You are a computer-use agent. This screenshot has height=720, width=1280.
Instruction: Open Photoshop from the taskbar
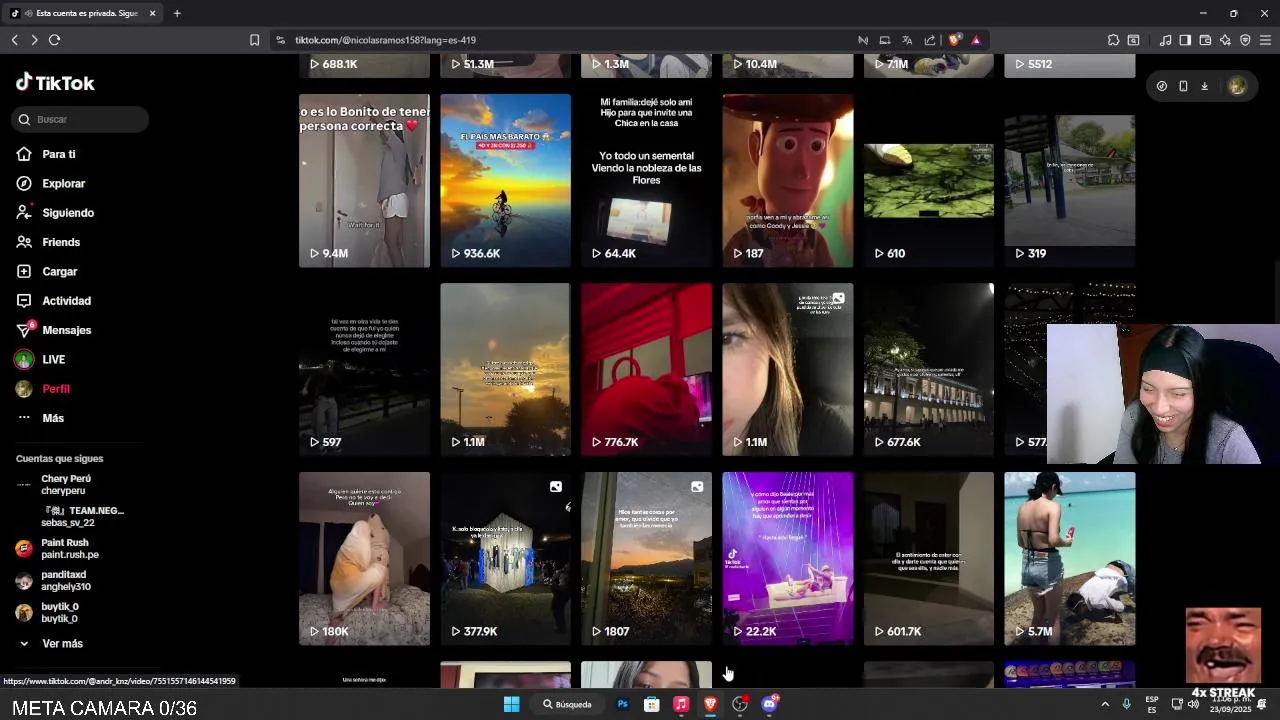pos(622,704)
